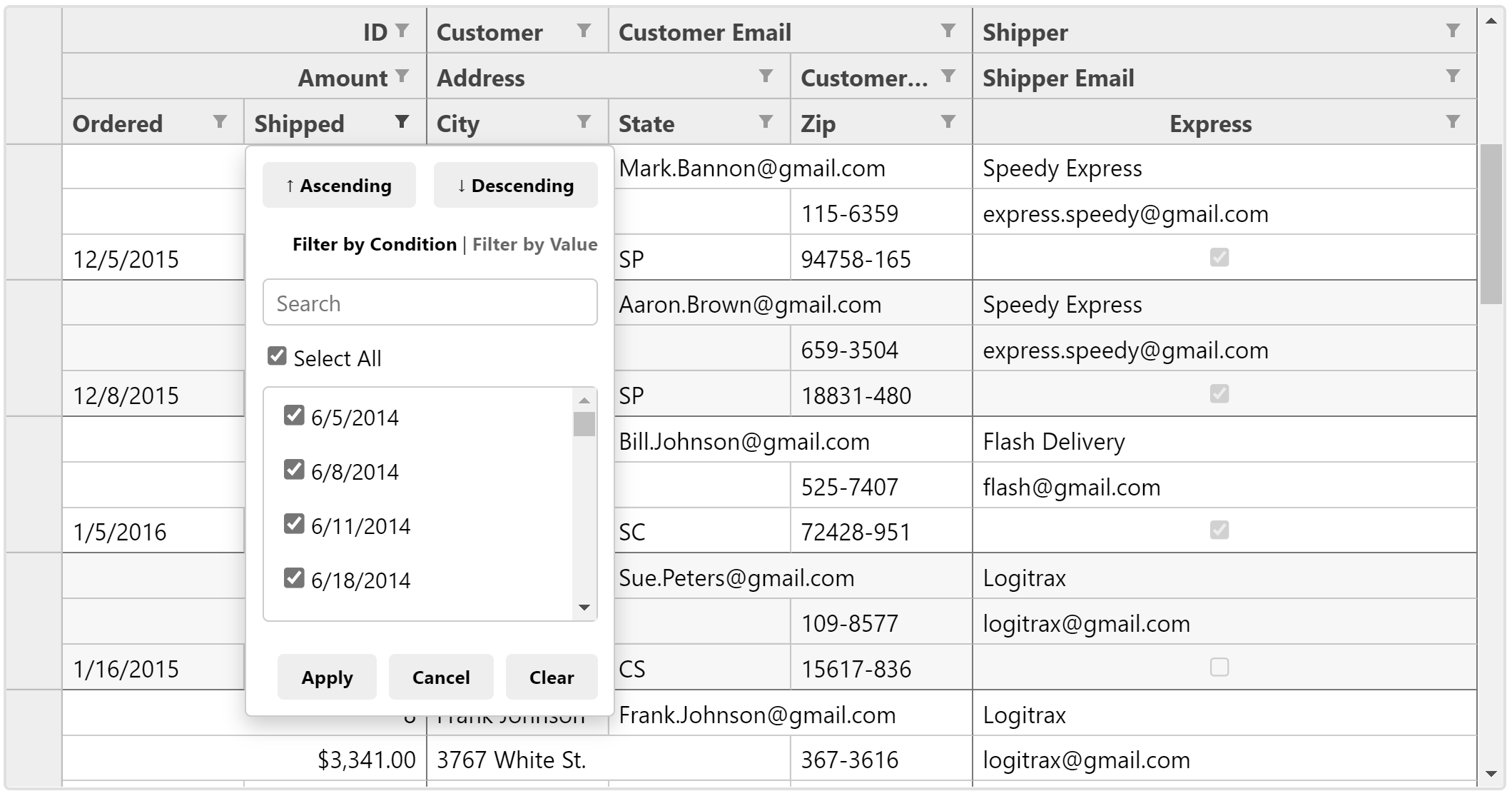Image resolution: width=1512 pixels, height=796 pixels.
Task: Apply the current filter selection
Action: pyautogui.click(x=328, y=676)
